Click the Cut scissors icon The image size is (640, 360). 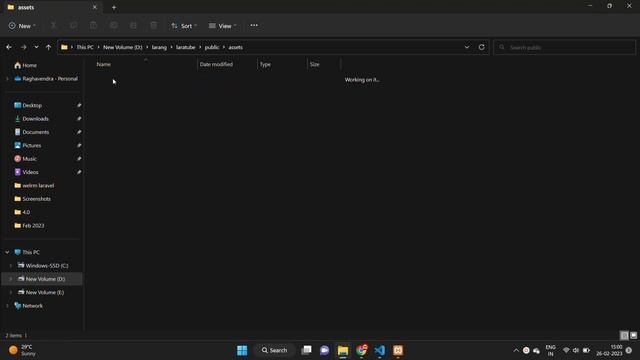point(53,26)
